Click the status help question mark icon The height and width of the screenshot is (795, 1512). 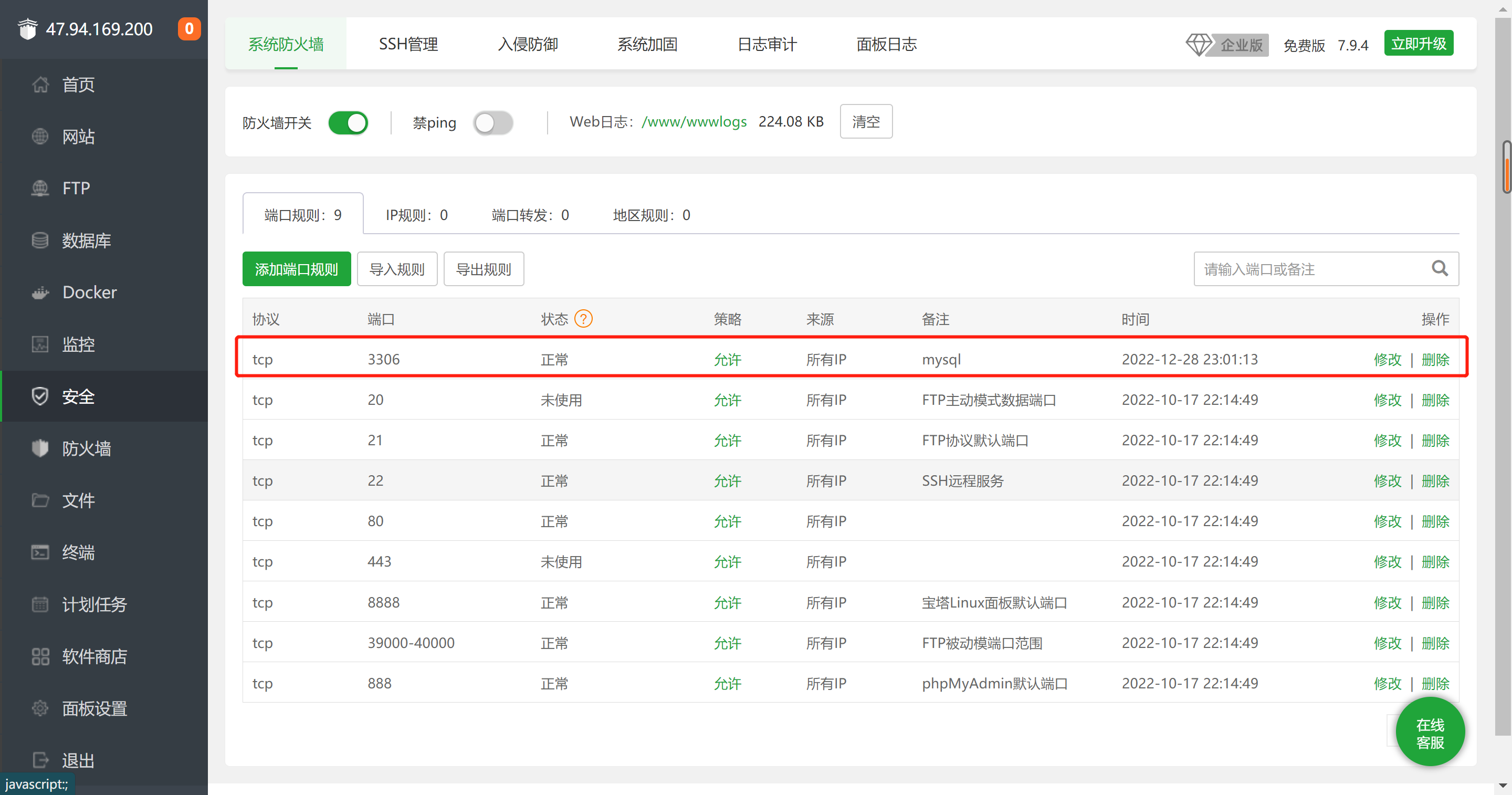tap(583, 319)
